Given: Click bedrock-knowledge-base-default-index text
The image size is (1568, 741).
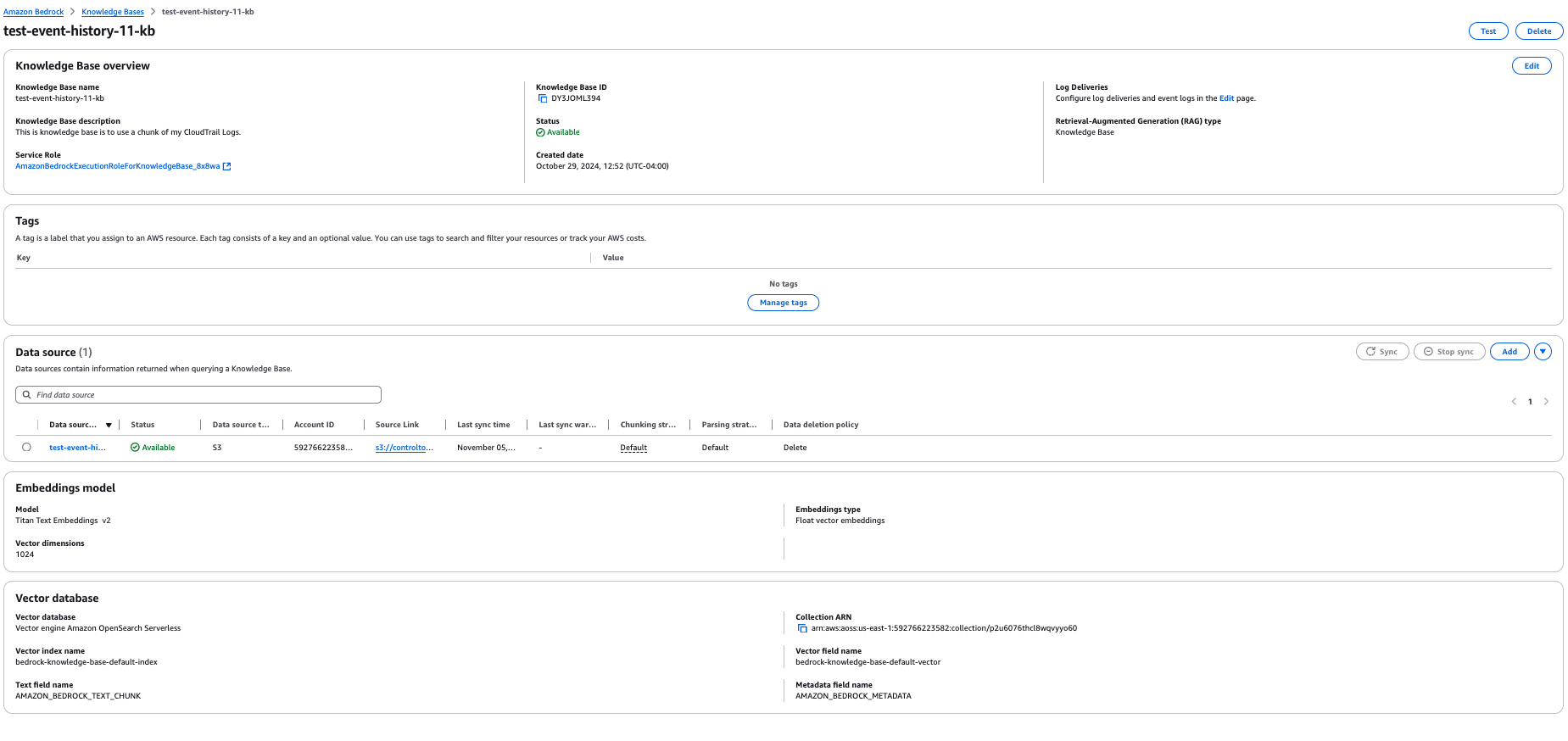Looking at the screenshot, I should point(86,662).
